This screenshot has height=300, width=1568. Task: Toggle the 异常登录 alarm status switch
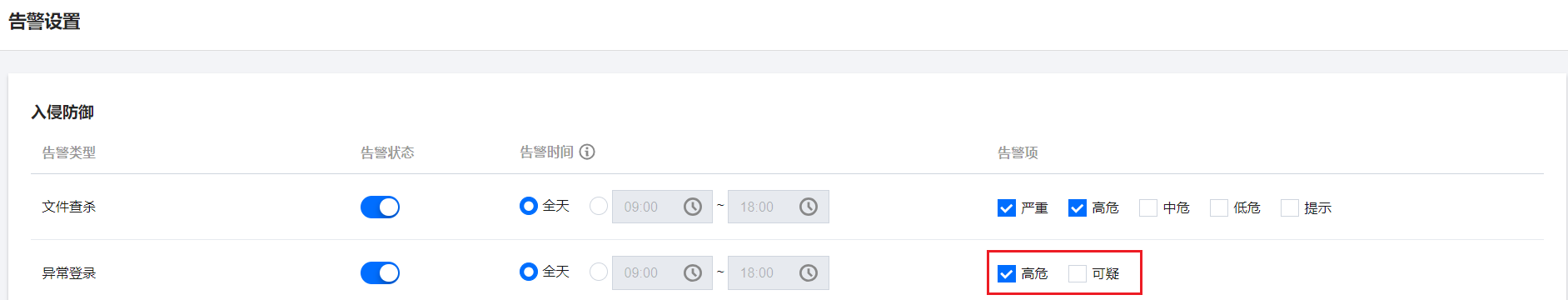point(380,272)
